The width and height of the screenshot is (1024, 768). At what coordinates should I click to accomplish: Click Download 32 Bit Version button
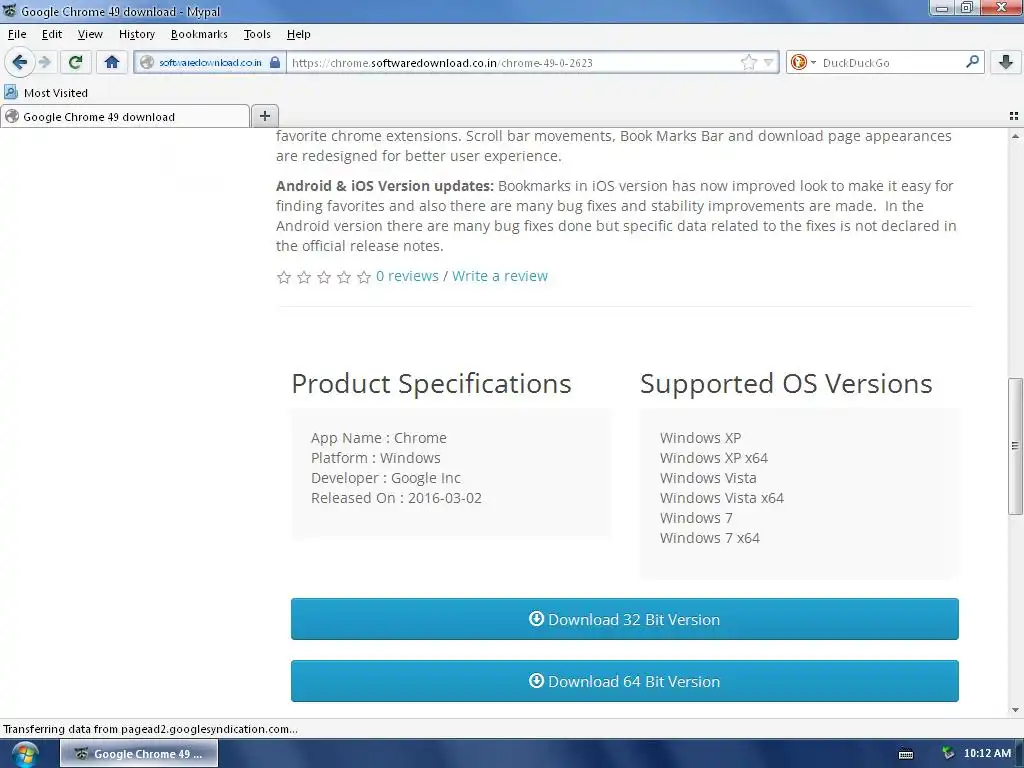click(x=624, y=619)
